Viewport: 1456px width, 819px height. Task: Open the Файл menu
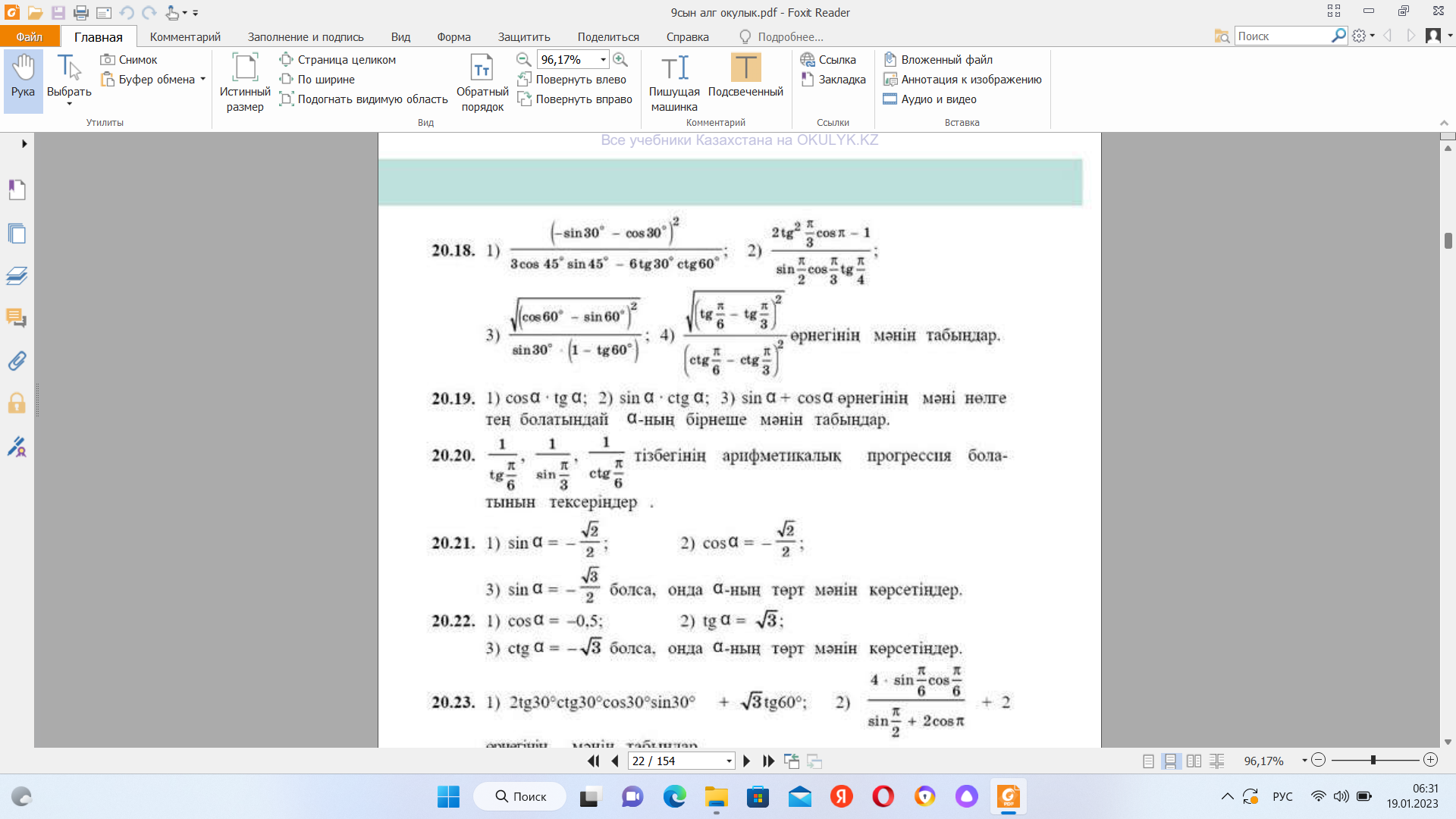30,36
